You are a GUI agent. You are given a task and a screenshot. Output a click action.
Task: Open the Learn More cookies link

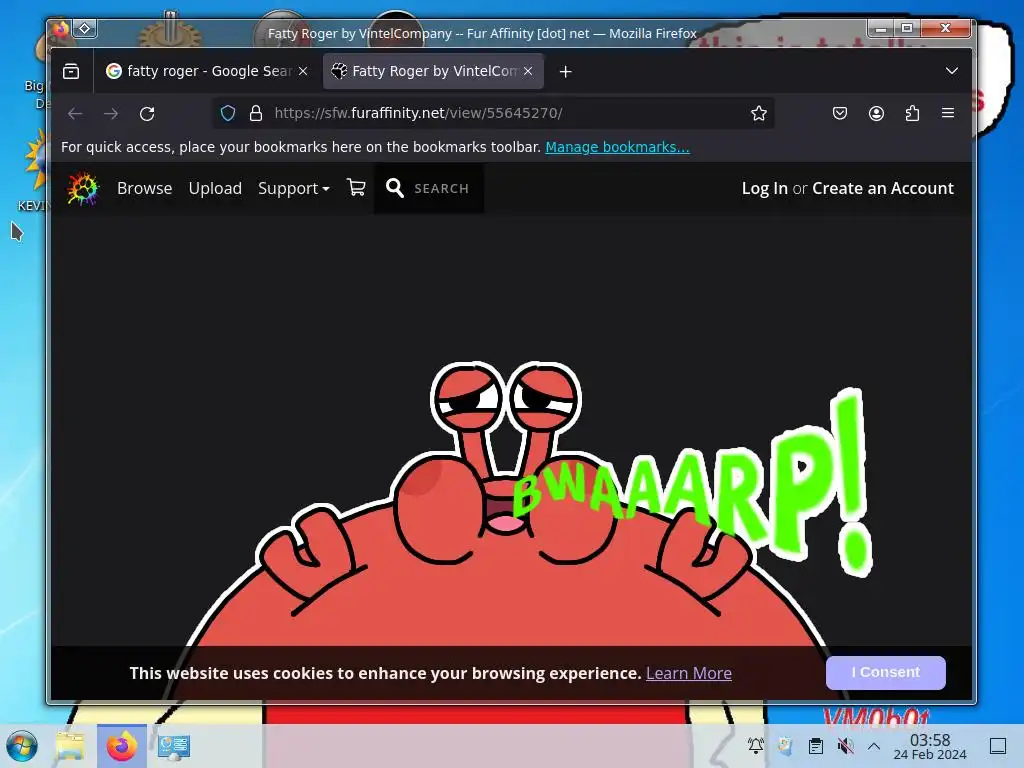point(688,673)
